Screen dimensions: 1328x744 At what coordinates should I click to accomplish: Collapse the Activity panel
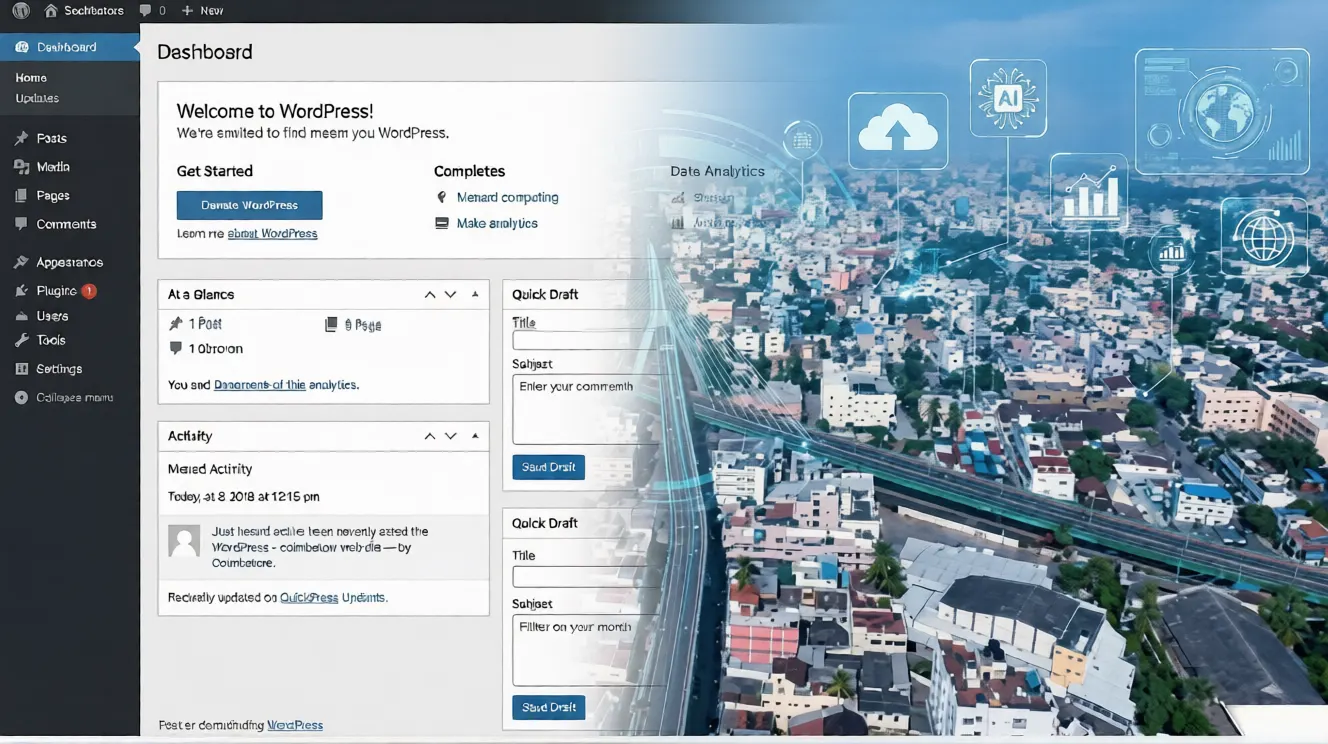[x=475, y=436]
